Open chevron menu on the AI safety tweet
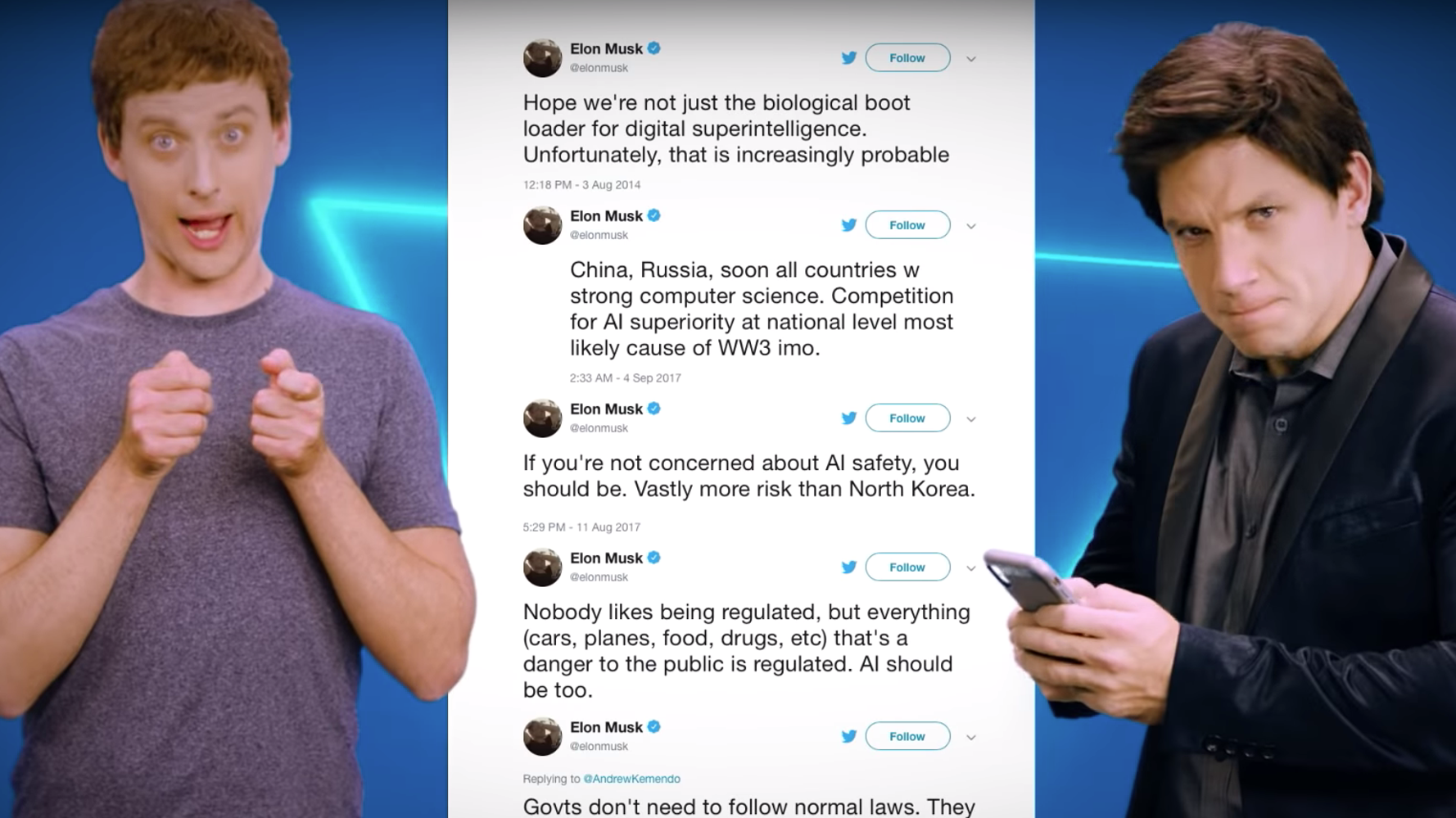The image size is (1456, 818). (970, 419)
